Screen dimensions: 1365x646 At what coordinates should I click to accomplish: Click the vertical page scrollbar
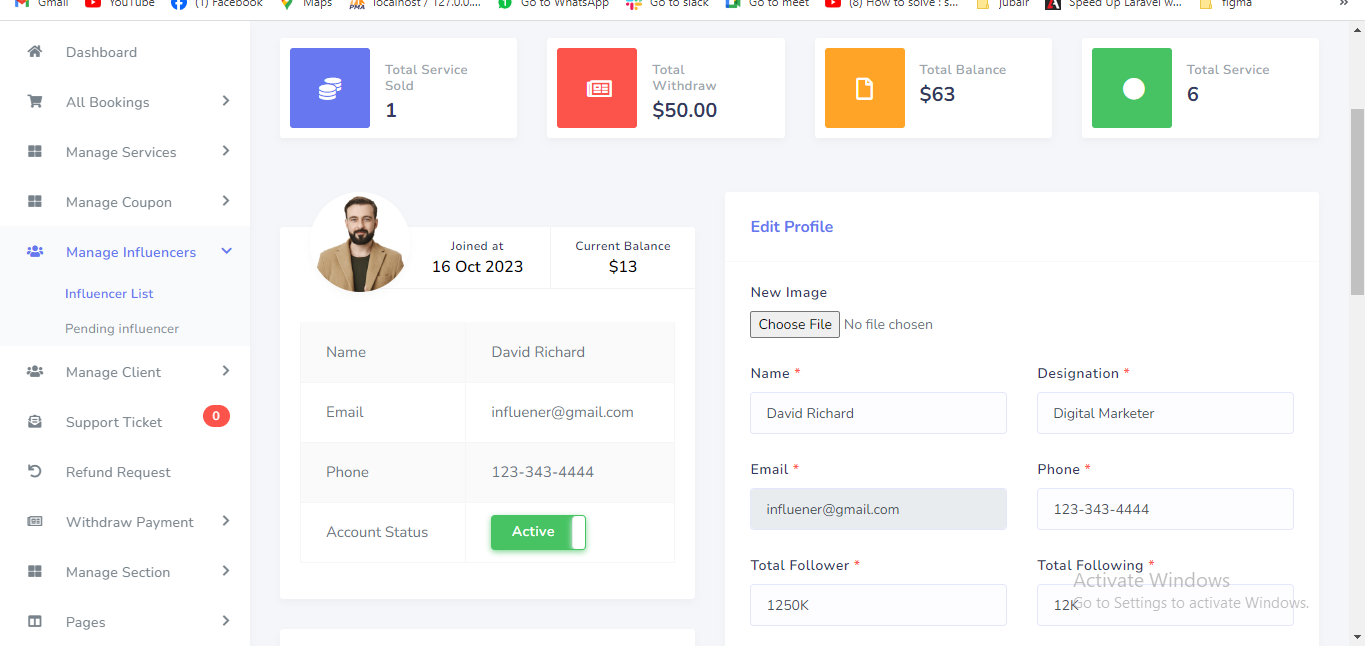click(1357, 200)
